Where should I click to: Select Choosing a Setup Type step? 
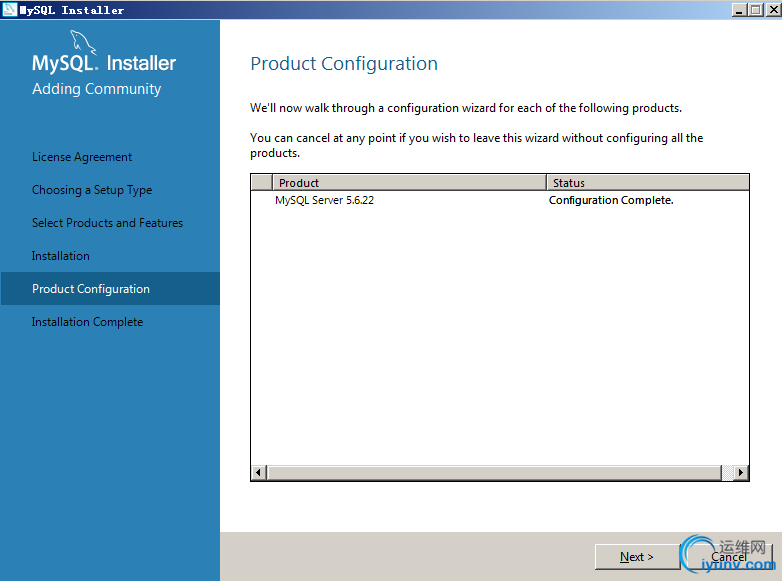pyautogui.click(x=92, y=190)
